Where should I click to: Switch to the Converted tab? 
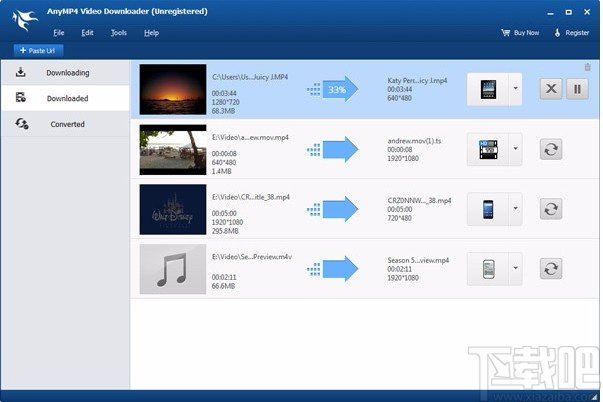65,124
